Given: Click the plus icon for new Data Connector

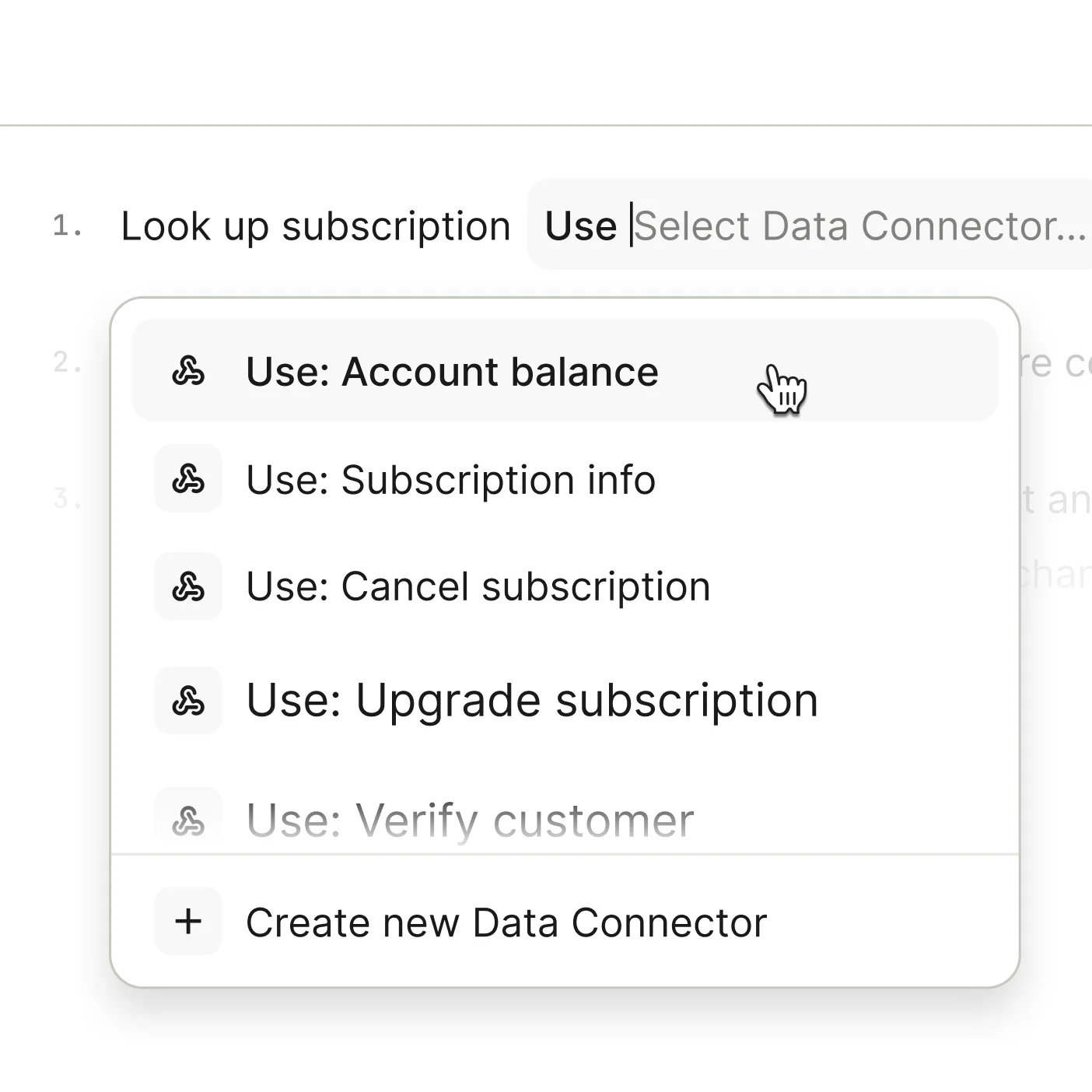Looking at the screenshot, I should (188, 922).
